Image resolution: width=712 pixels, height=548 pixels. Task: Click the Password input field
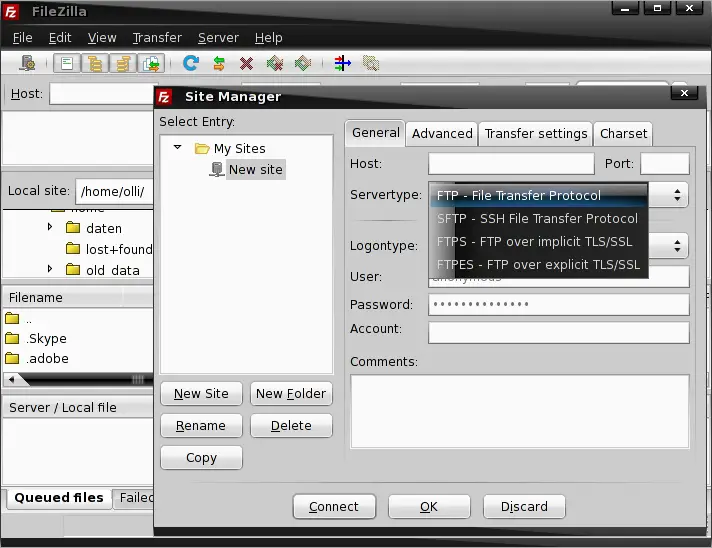coord(559,305)
